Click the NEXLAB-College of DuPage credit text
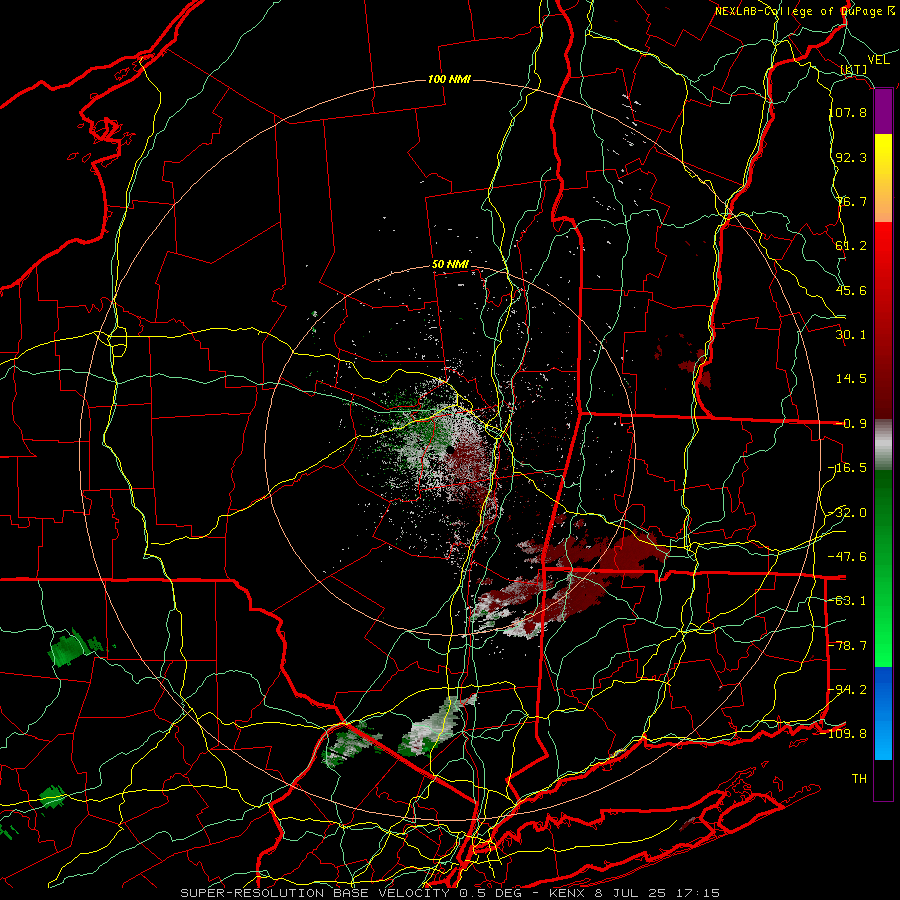The width and height of the screenshot is (900, 900). pos(805,11)
